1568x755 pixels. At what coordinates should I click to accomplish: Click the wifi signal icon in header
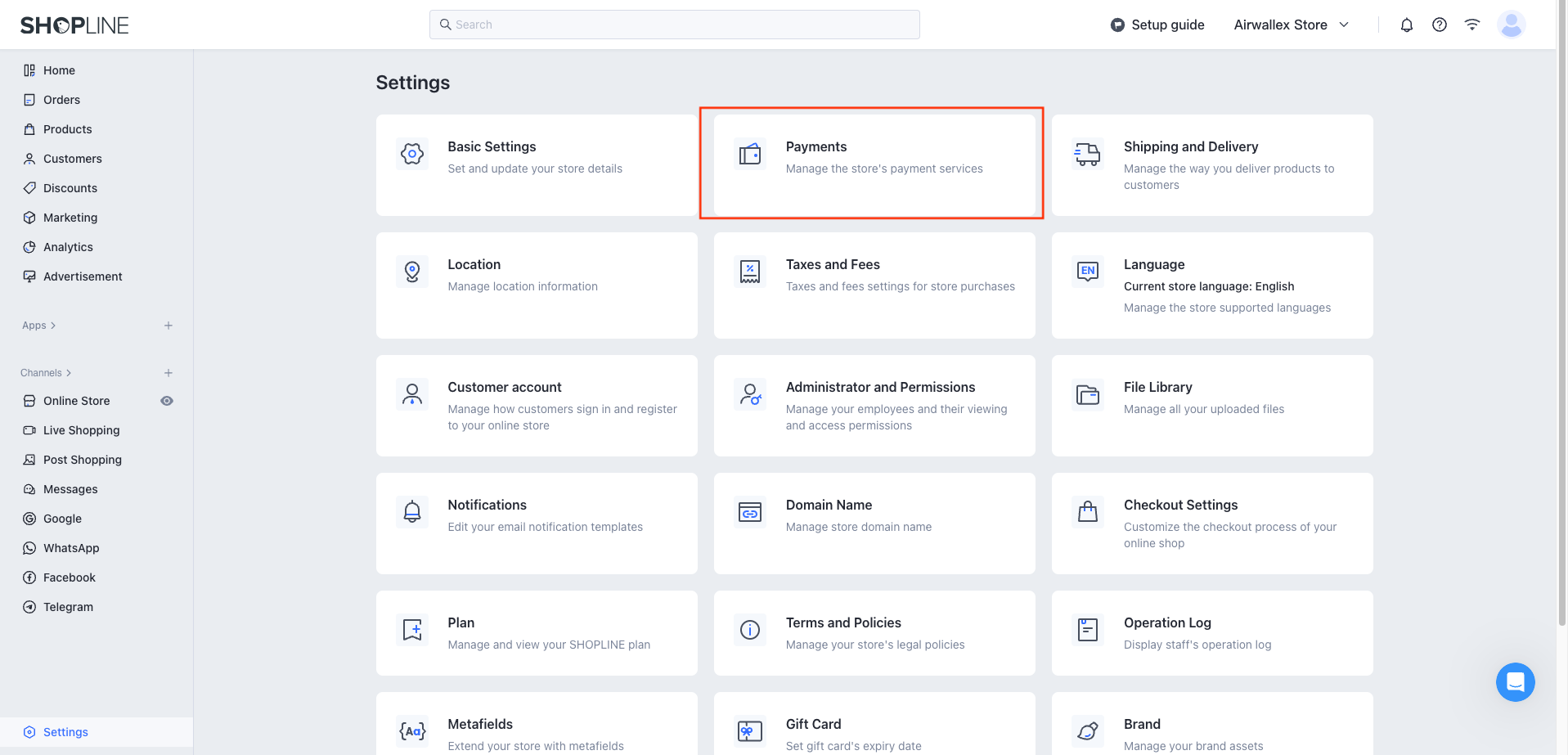point(1471,25)
